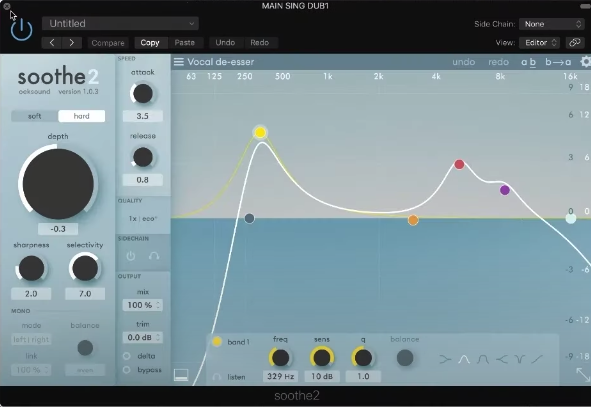
Task: Click the release knob
Action: coord(143,158)
